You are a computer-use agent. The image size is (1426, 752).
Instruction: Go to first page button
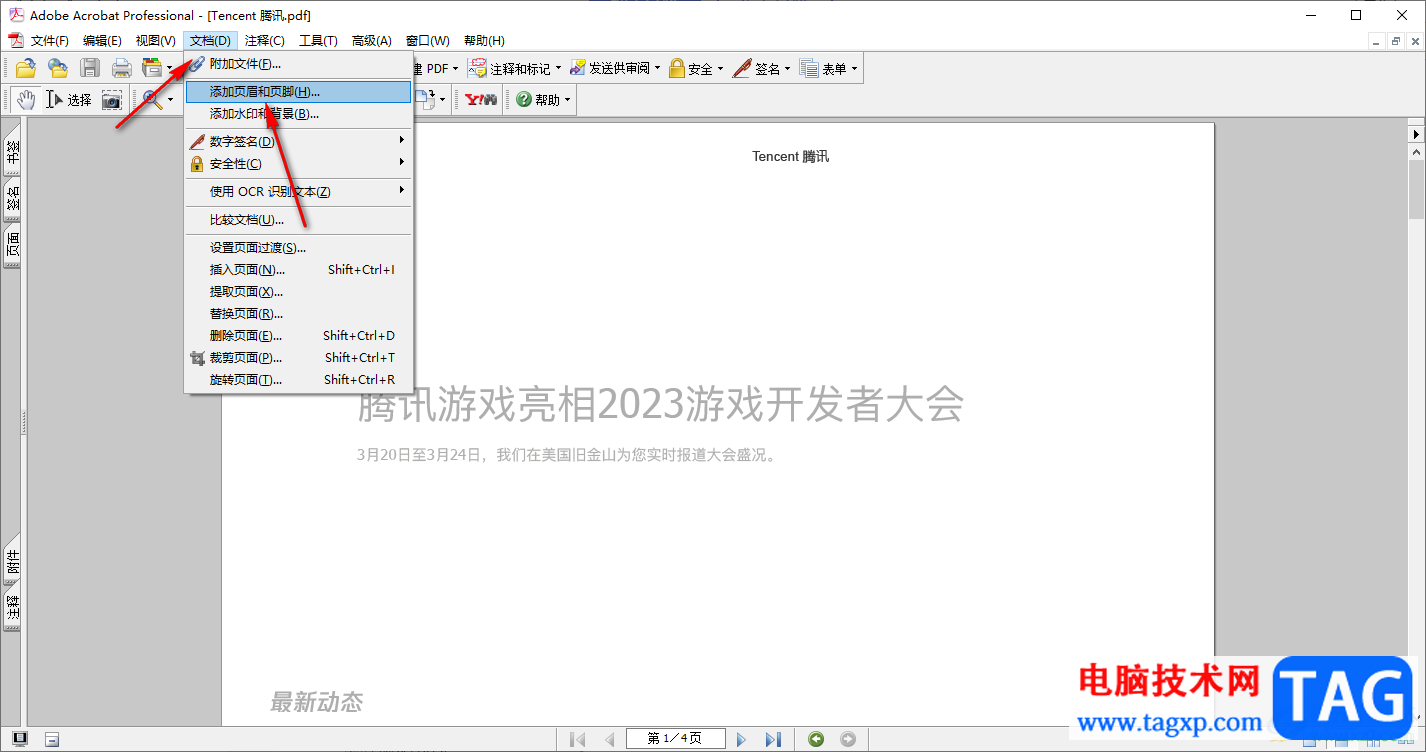tap(577, 739)
